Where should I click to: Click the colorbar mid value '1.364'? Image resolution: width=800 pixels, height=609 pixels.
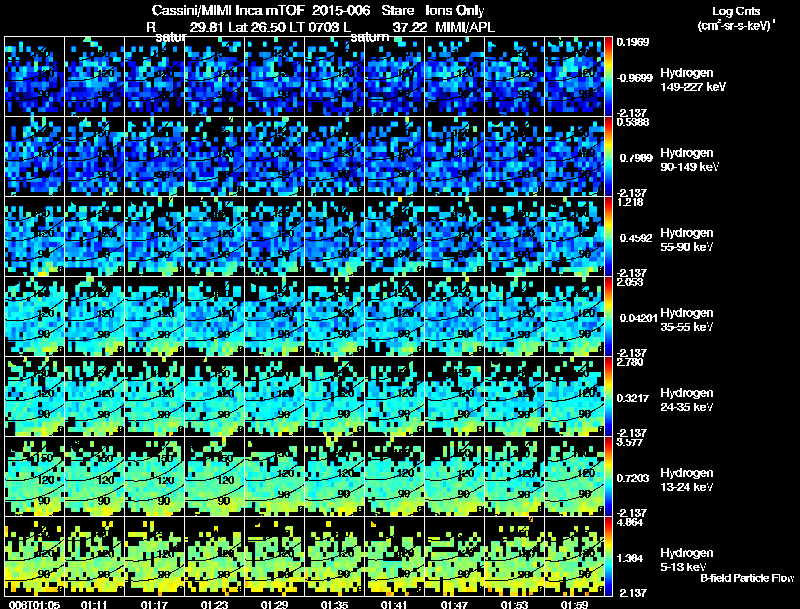630,559
